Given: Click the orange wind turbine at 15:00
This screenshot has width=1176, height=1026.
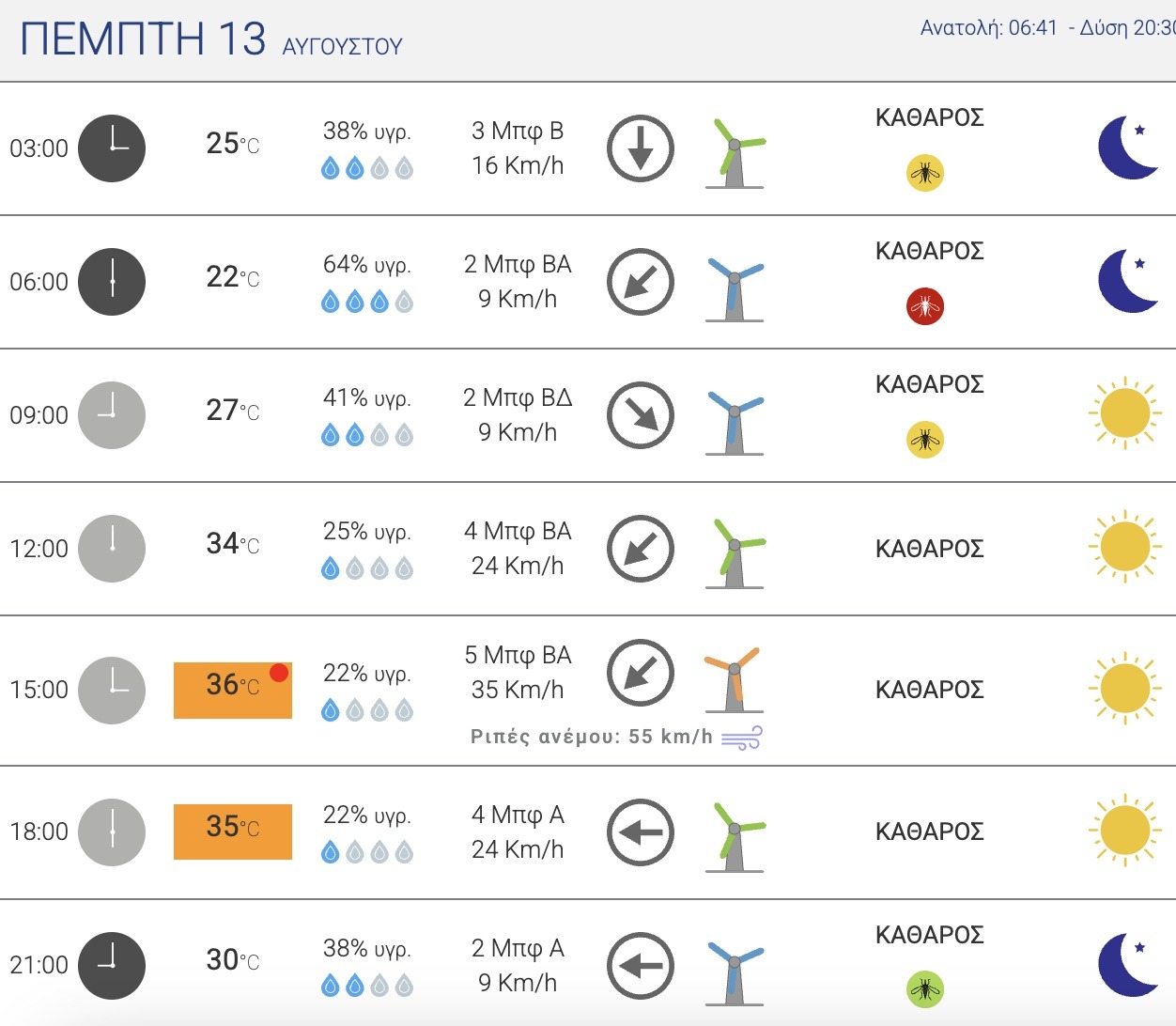Looking at the screenshot, I should coord(734,678).
